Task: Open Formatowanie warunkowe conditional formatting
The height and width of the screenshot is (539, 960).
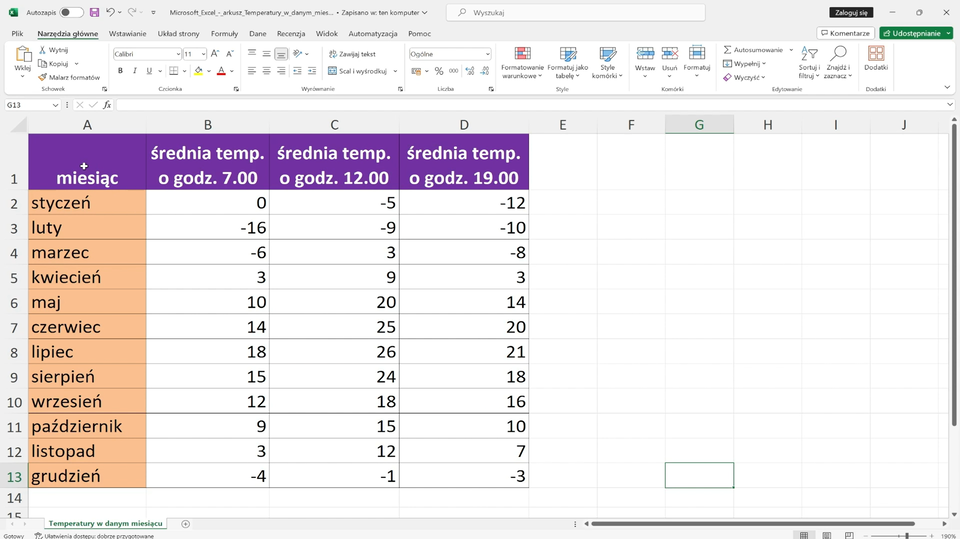Action: [x=522, y=61]
